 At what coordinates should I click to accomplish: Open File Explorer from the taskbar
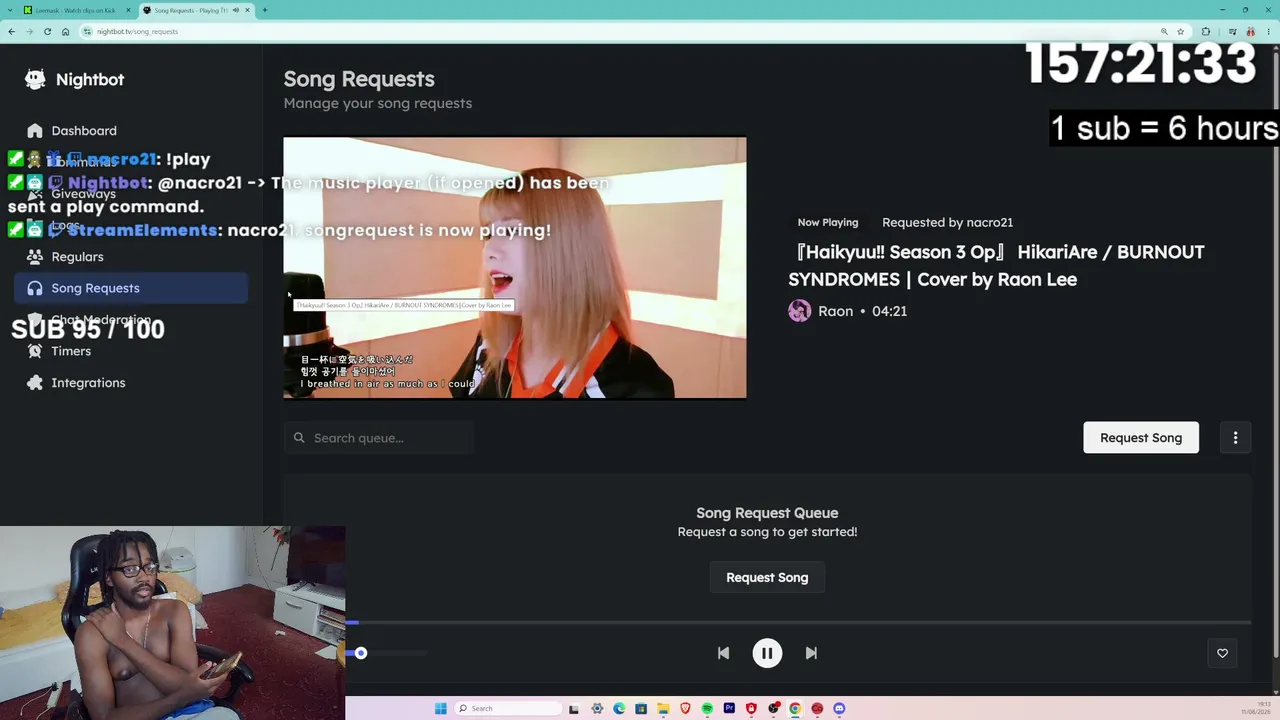coord(663,709)
